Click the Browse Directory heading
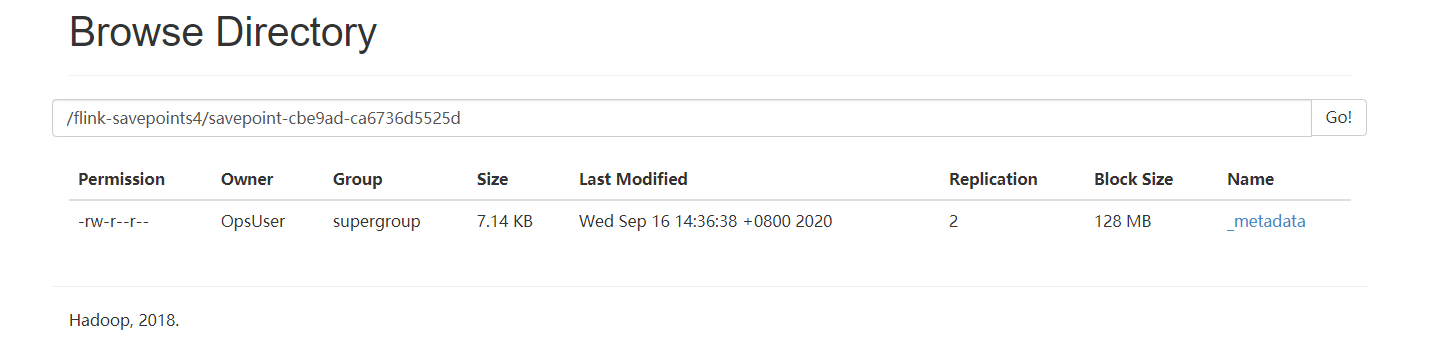The height and width of the screenshot is (360, 1435). coord(223,33)
